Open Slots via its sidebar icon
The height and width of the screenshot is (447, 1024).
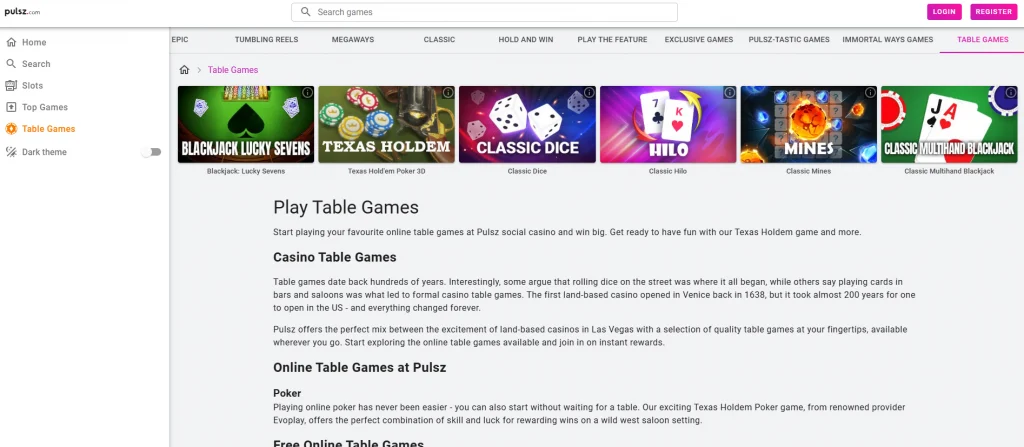(x=11, y=86)
